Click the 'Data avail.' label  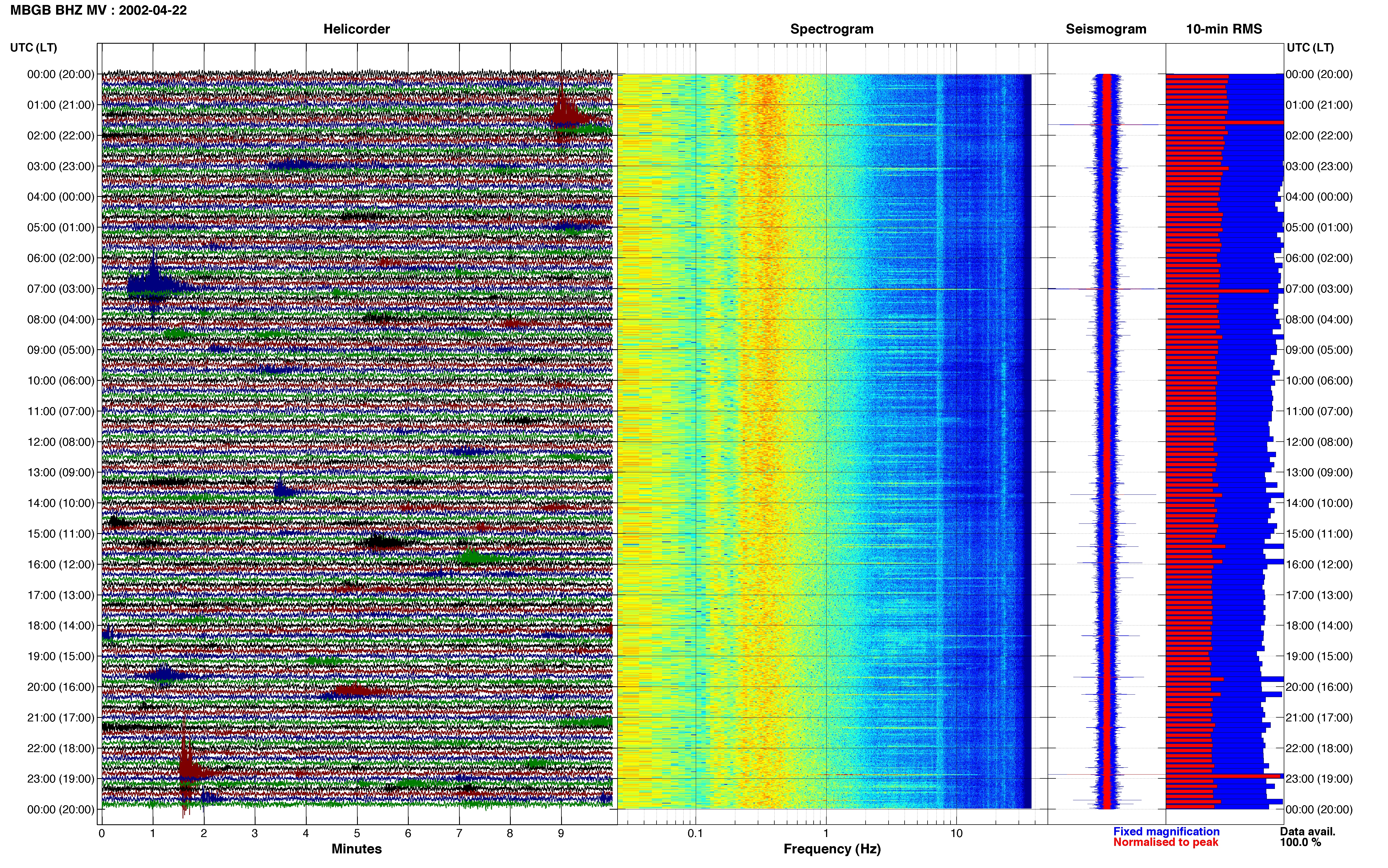(1308, 831)
